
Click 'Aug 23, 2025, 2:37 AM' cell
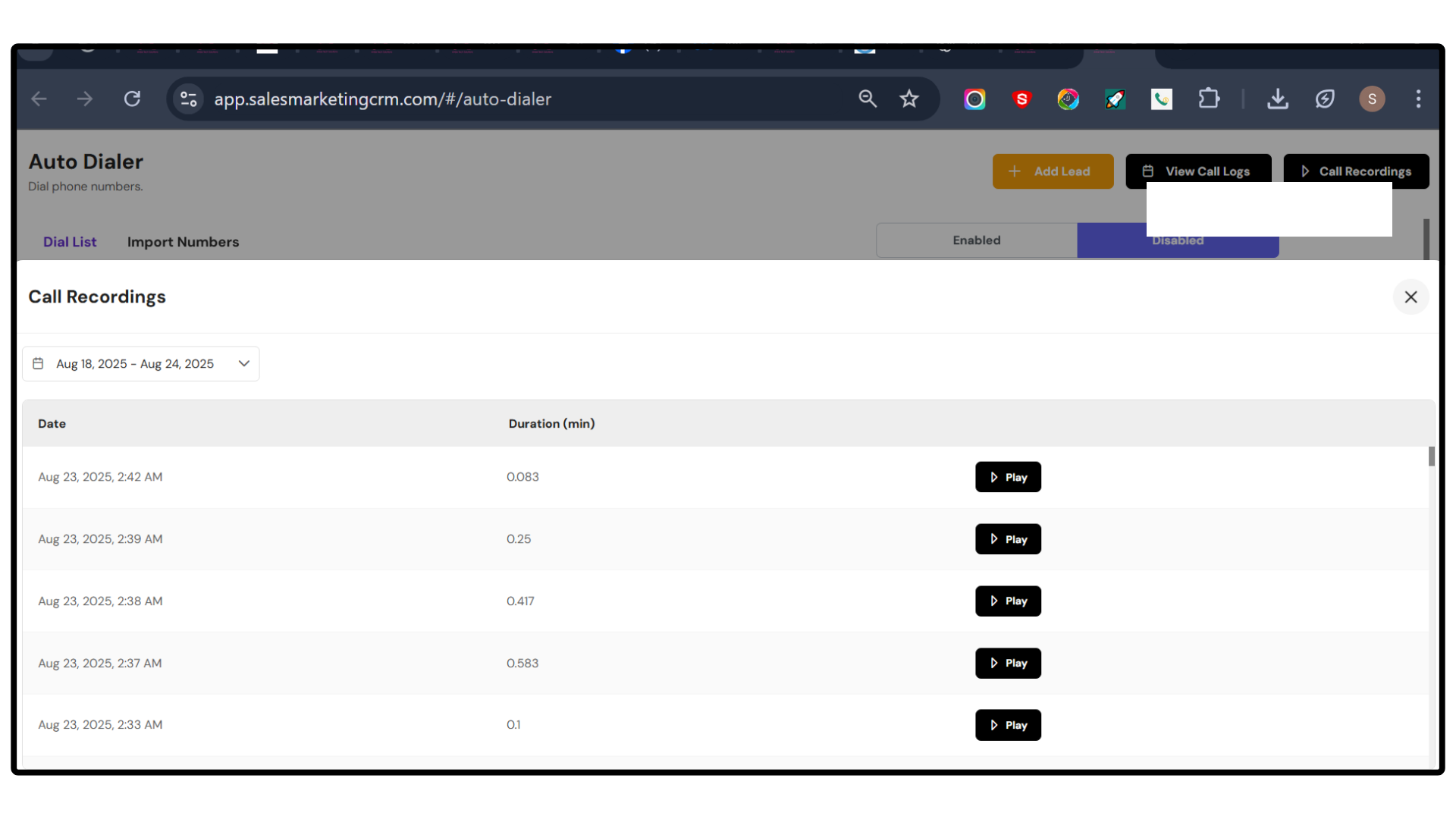(100, 664)
